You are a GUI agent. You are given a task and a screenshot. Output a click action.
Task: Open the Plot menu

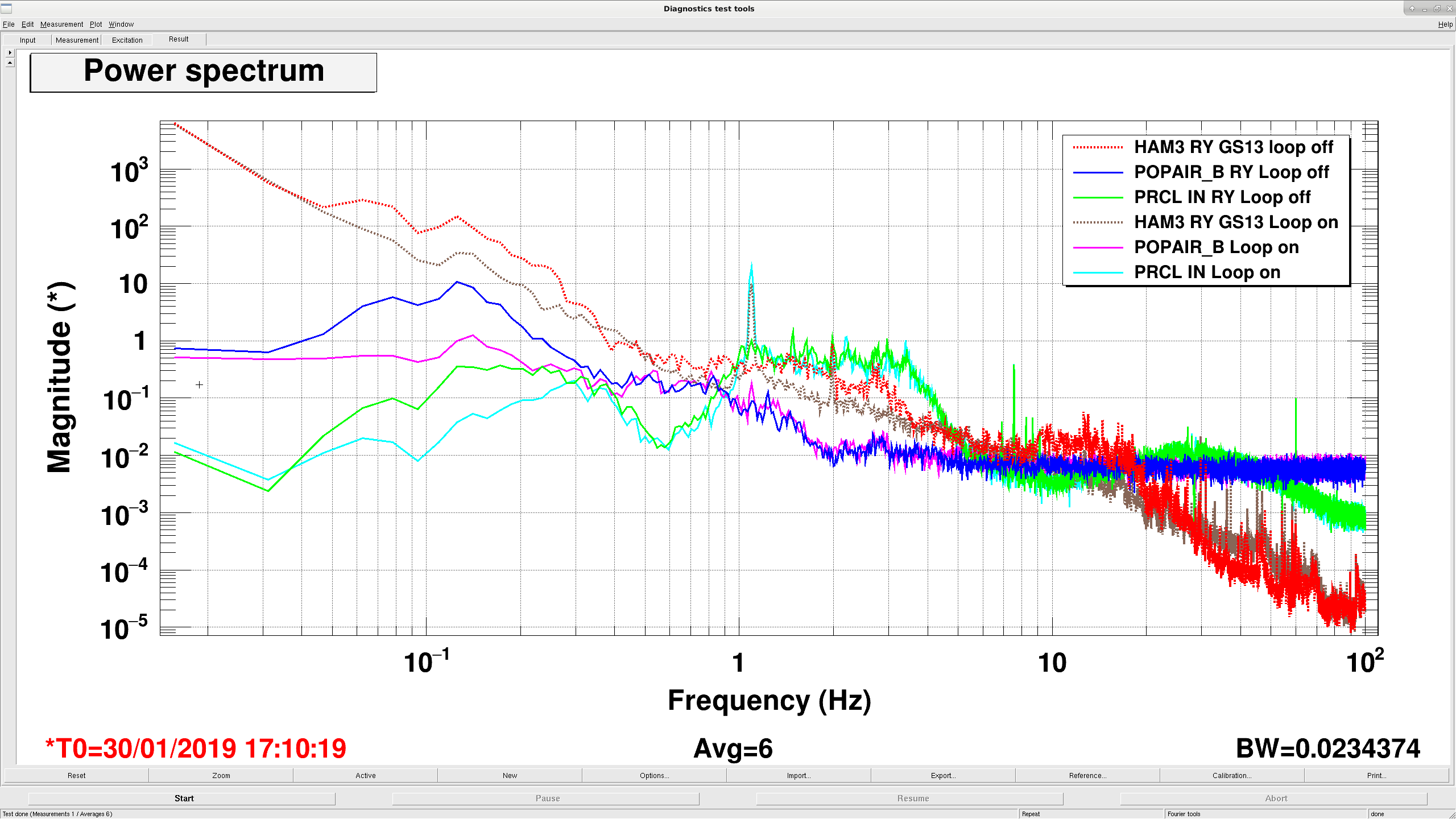tap(96, 24)
